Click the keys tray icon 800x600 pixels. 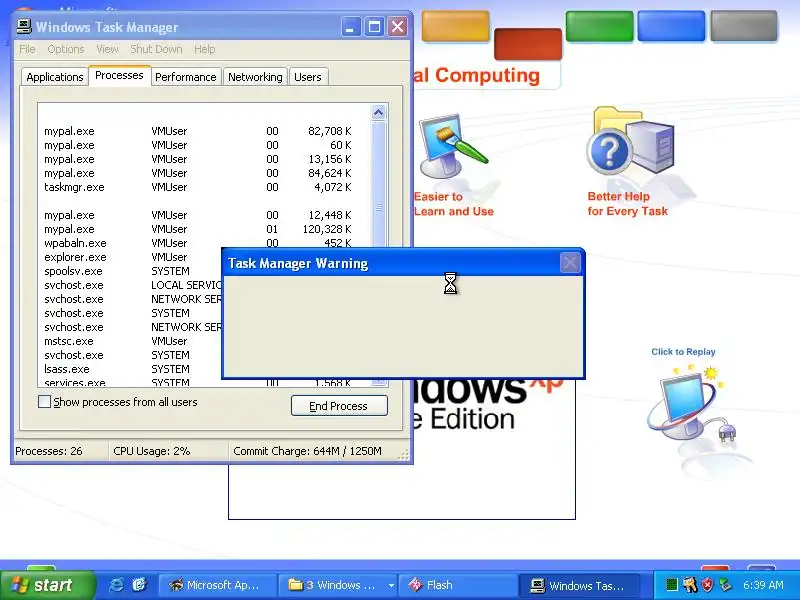(x=690, y=585)
